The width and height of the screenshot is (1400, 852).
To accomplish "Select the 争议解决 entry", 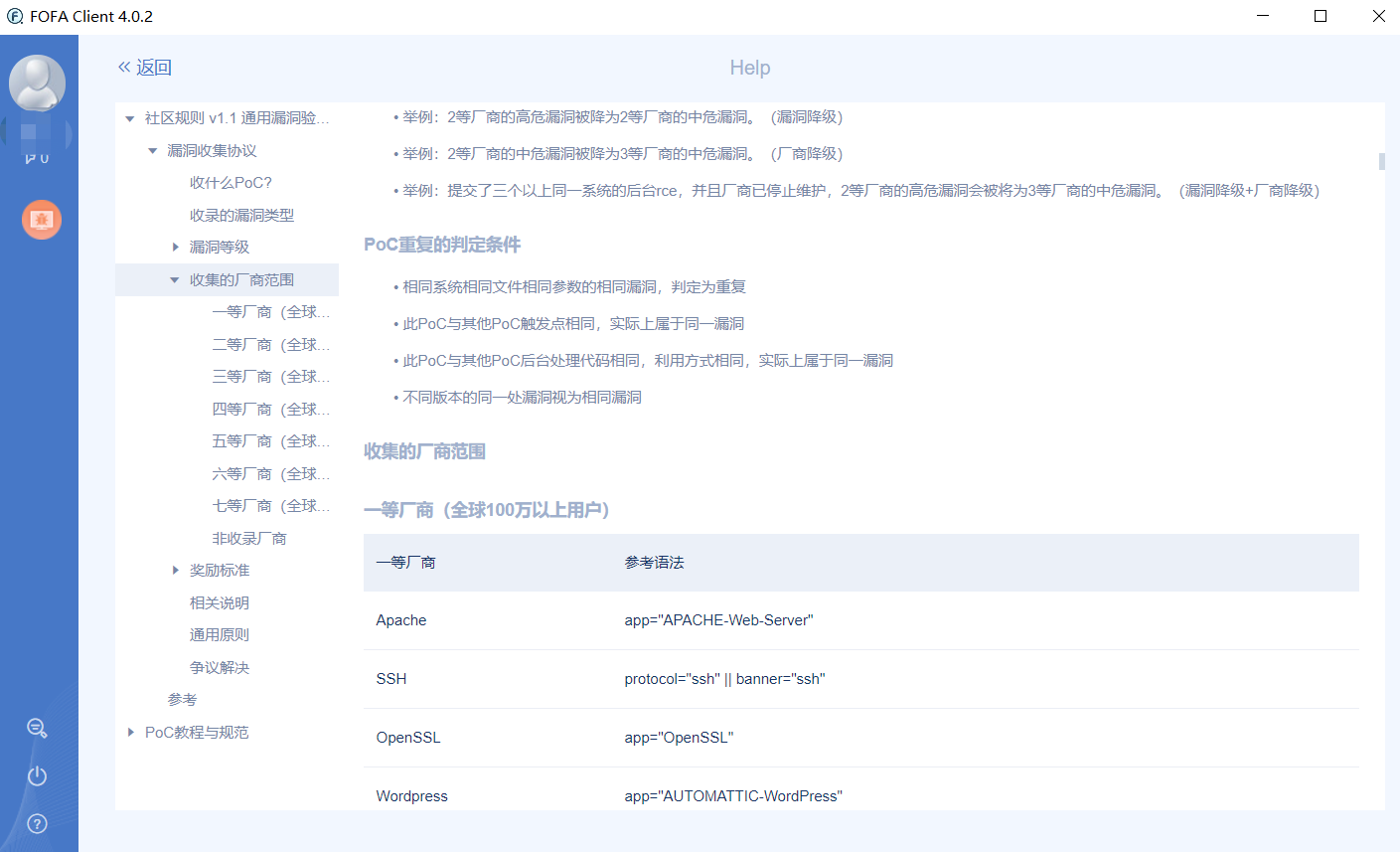I will click(x=221, y=667).
